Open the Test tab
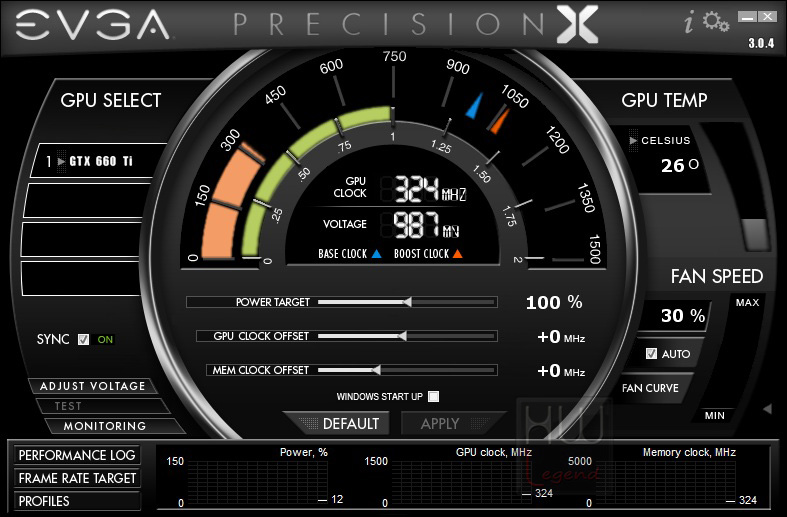 click(x=103, y=406)
